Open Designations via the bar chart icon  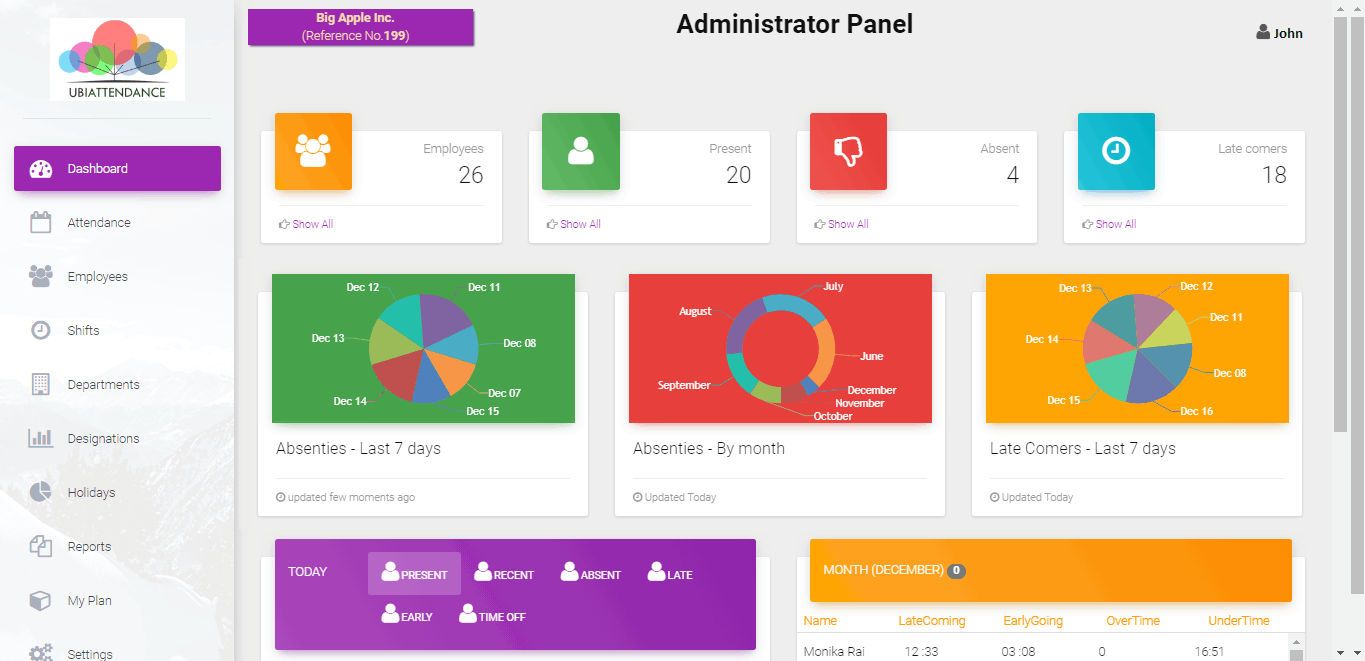40,438
